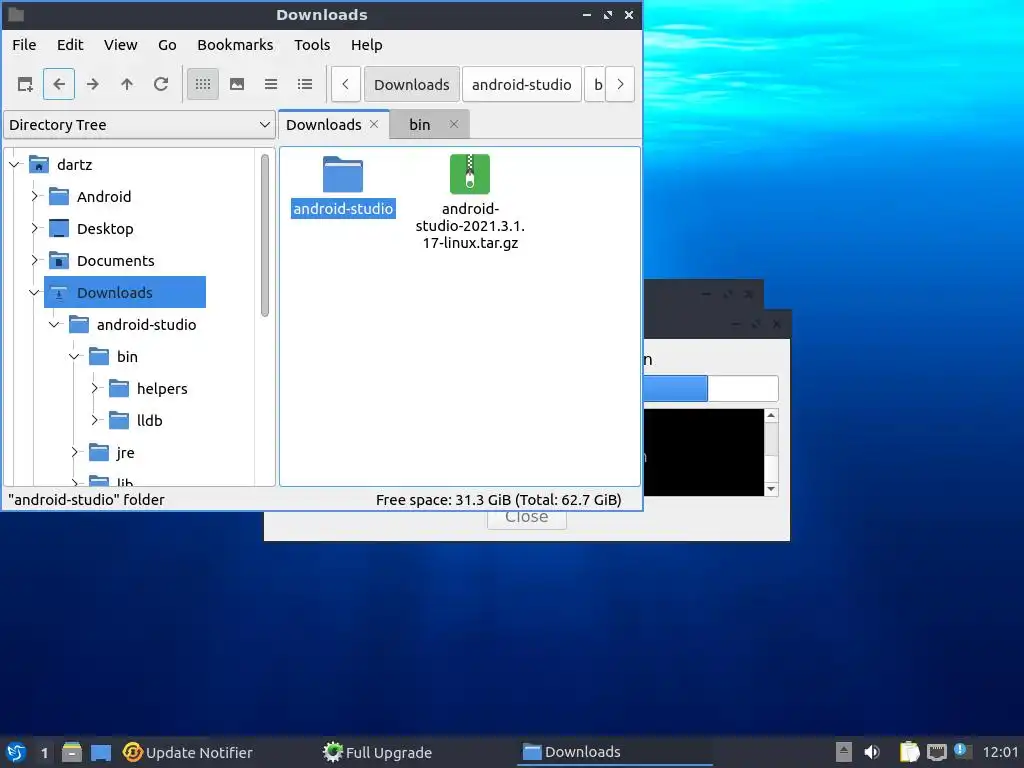Click the scroll down arrow in background dialog
The width and height of the screenshot is (1024, 768).
tap(771, 489)
